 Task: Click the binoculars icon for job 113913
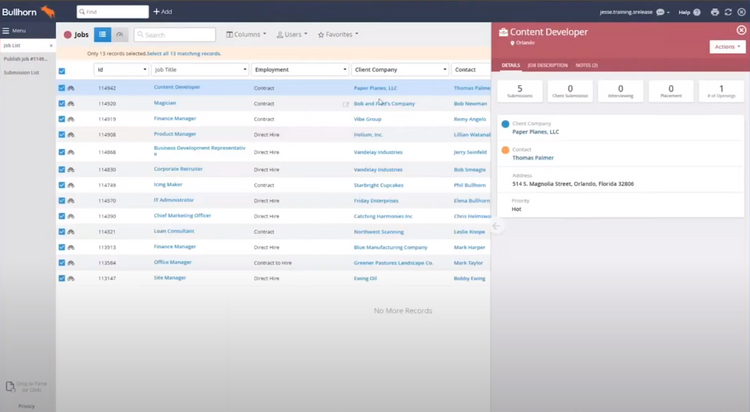(71, 247)
